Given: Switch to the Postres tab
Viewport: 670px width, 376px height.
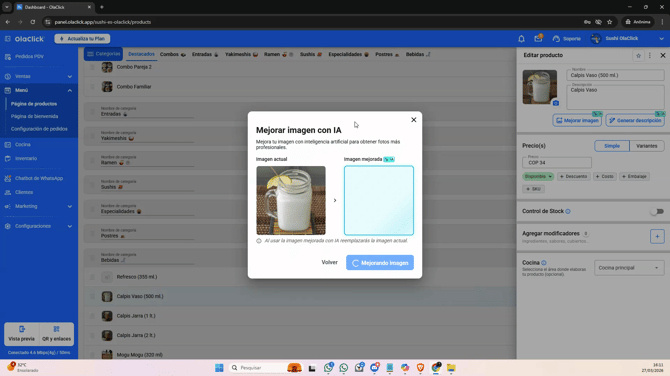Looking at the screenshot, I should [387, 54].
